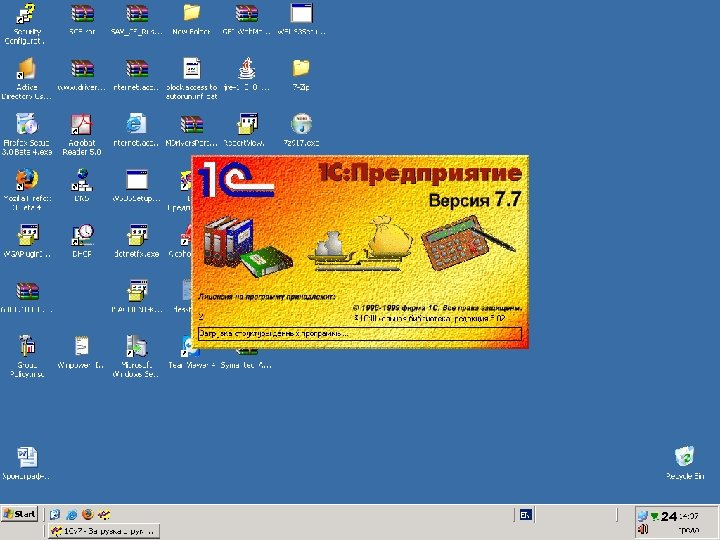The height and width of the screenshot is (540, 720).
Task: Open the SAV_CE_Rus archive on desktop
Action: (137, 14)
